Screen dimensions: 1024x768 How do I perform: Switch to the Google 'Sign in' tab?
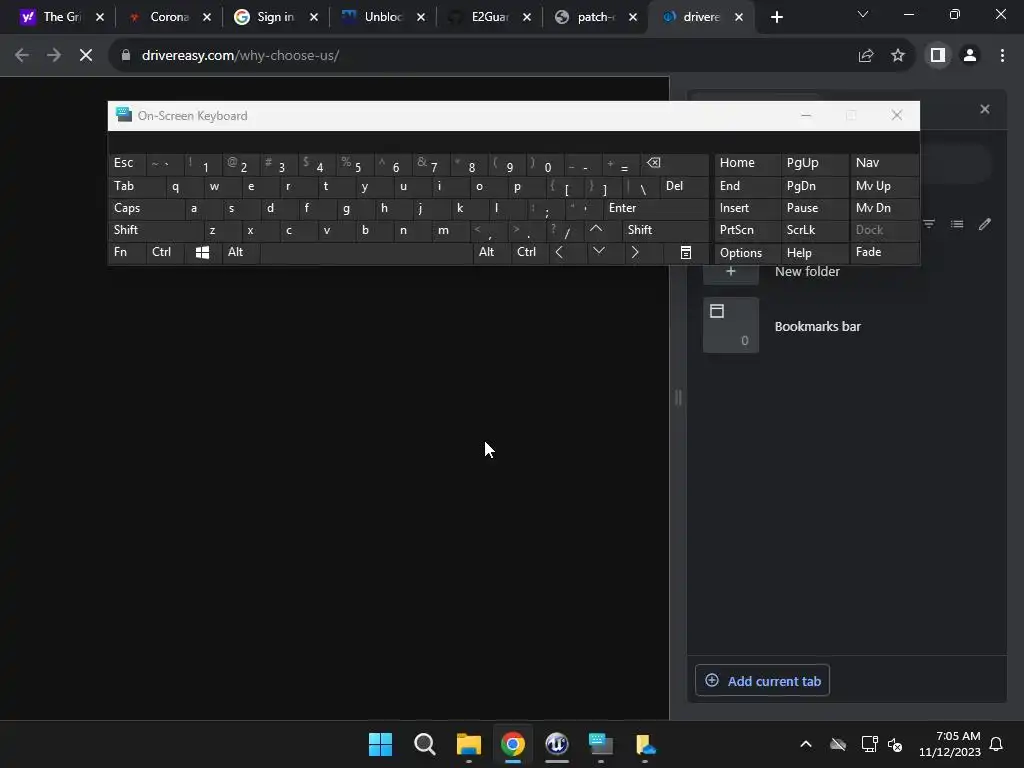[266, 17]
